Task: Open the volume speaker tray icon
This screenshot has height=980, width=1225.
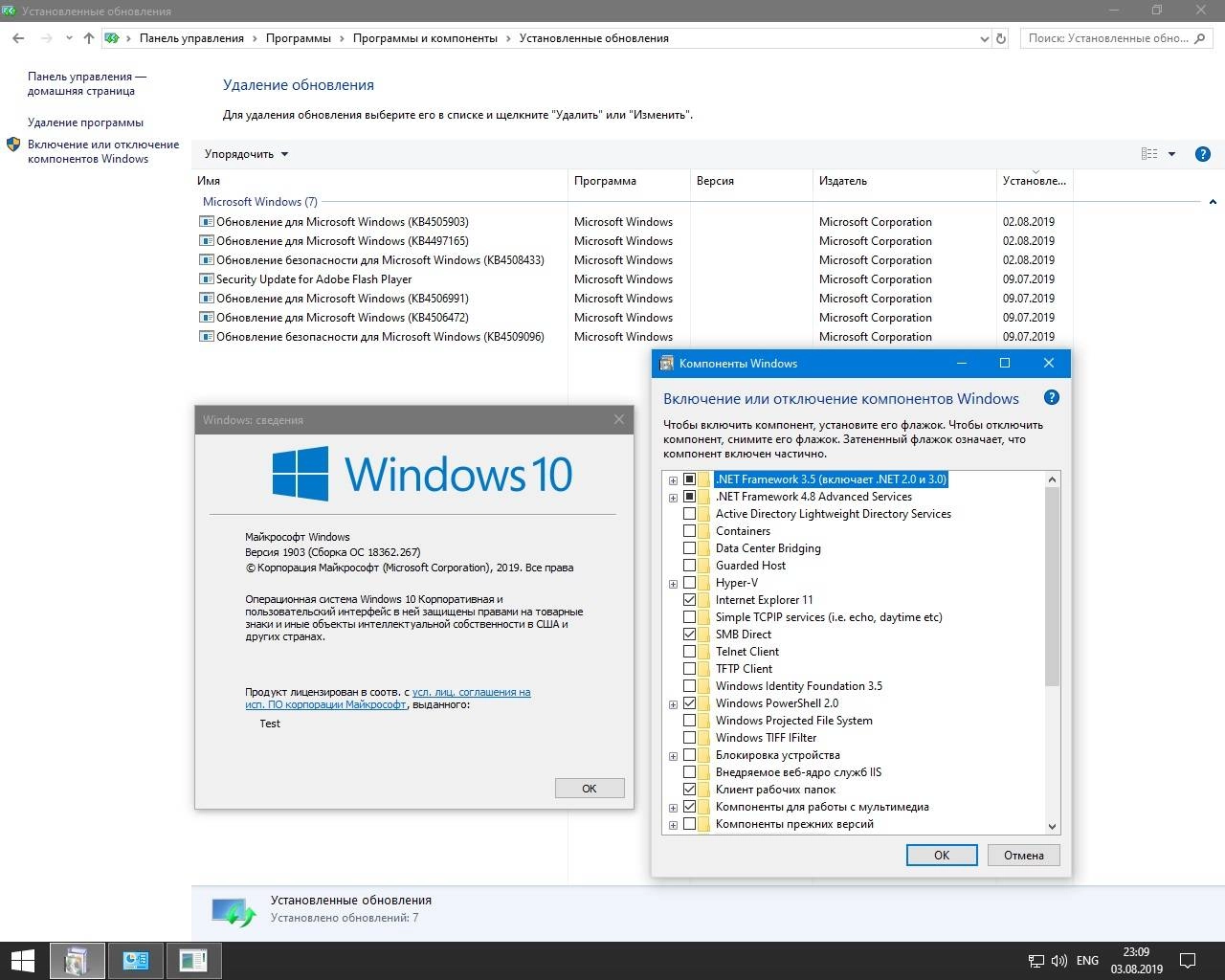Action: pyautogui.click(x=1059, y=961)
